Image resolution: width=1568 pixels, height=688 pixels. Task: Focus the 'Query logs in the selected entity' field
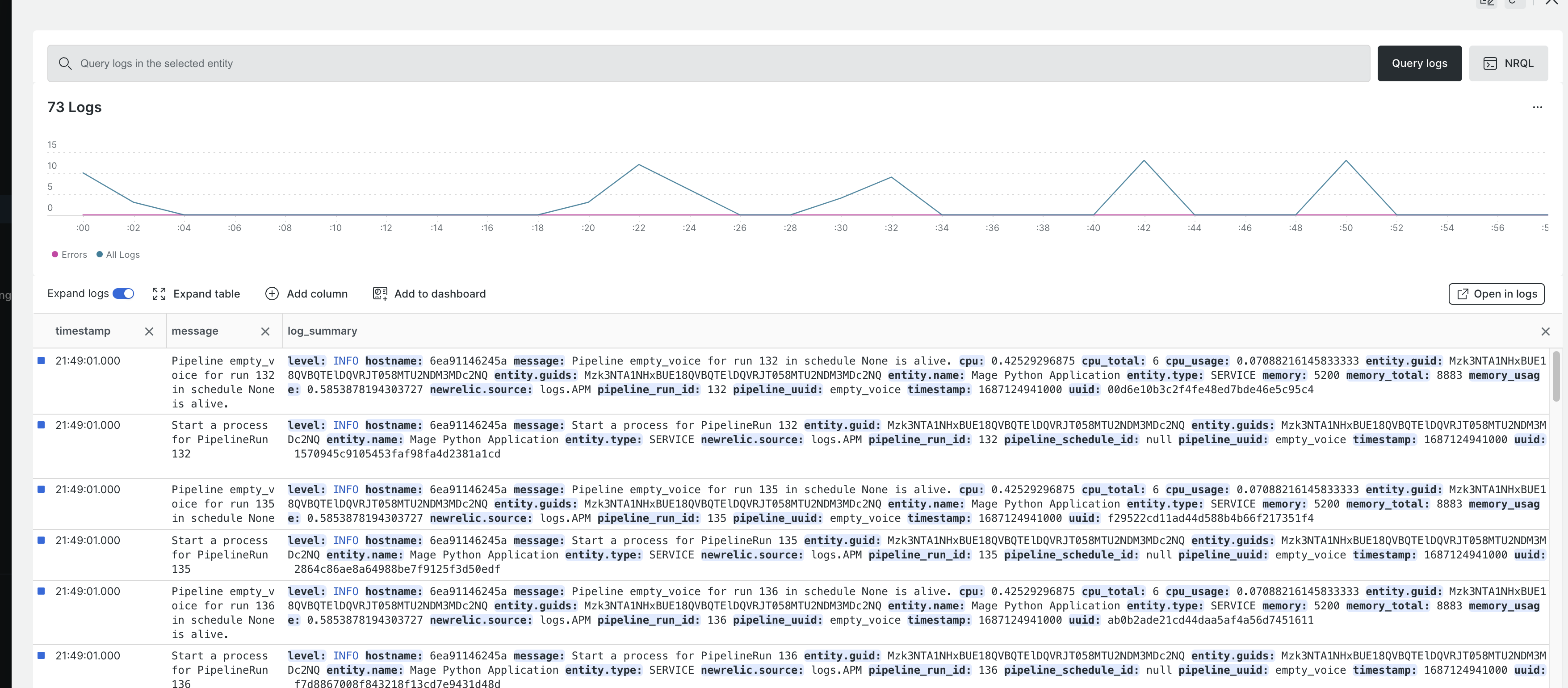(x=709, y=63)
